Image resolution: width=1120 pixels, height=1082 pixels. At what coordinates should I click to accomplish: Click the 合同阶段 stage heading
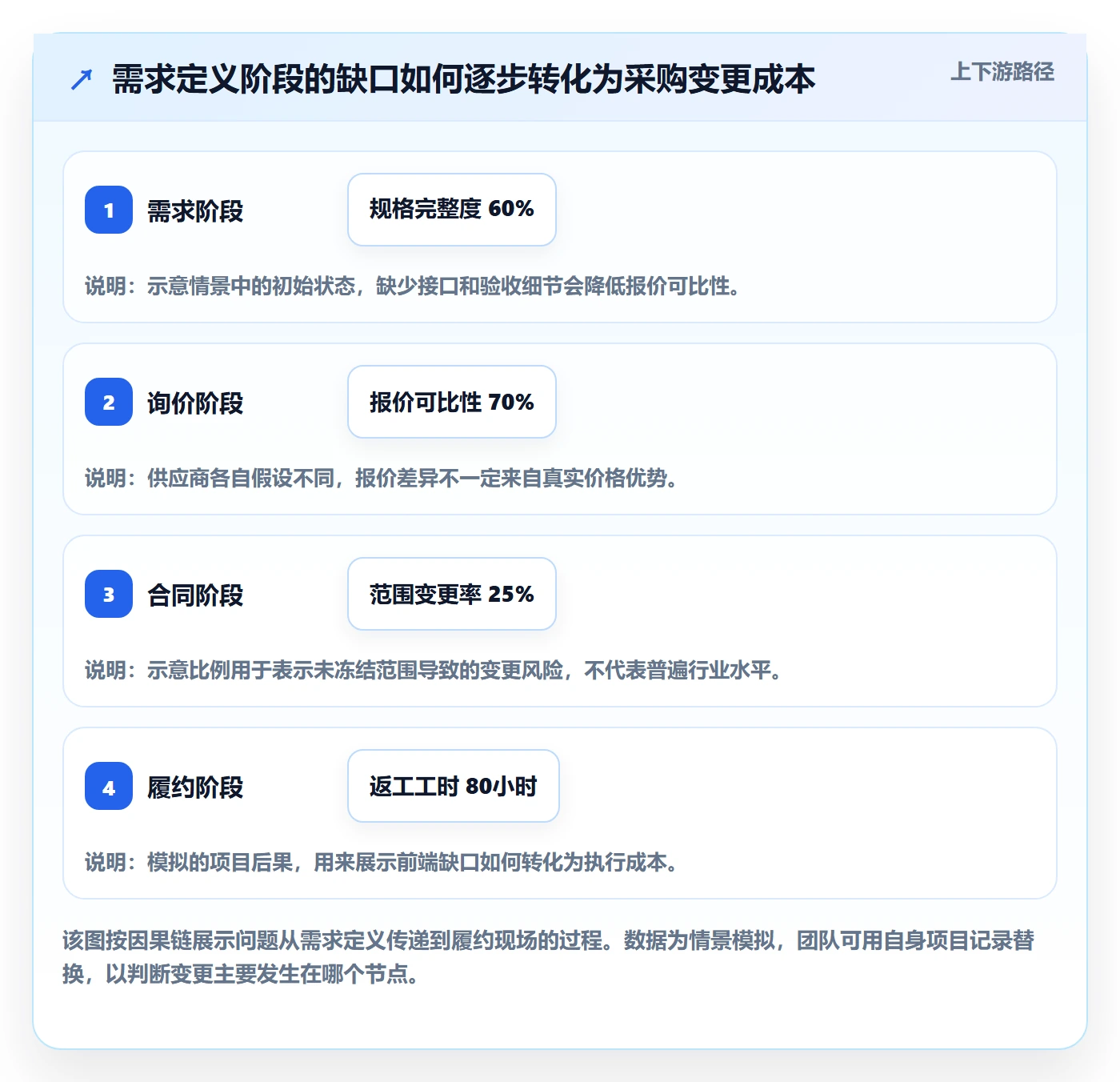(195, 595)
